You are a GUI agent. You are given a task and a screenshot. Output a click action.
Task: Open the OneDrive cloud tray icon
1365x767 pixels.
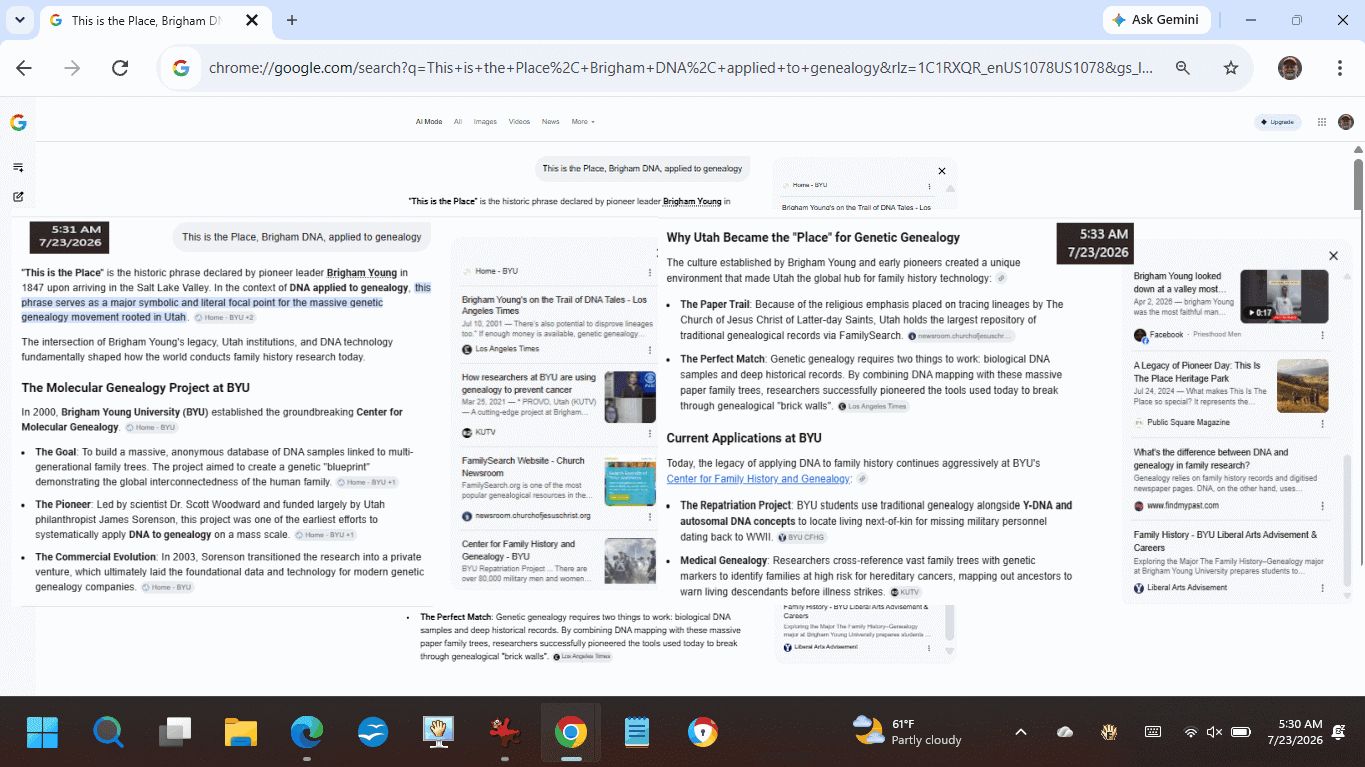(x=1065, y=732)
